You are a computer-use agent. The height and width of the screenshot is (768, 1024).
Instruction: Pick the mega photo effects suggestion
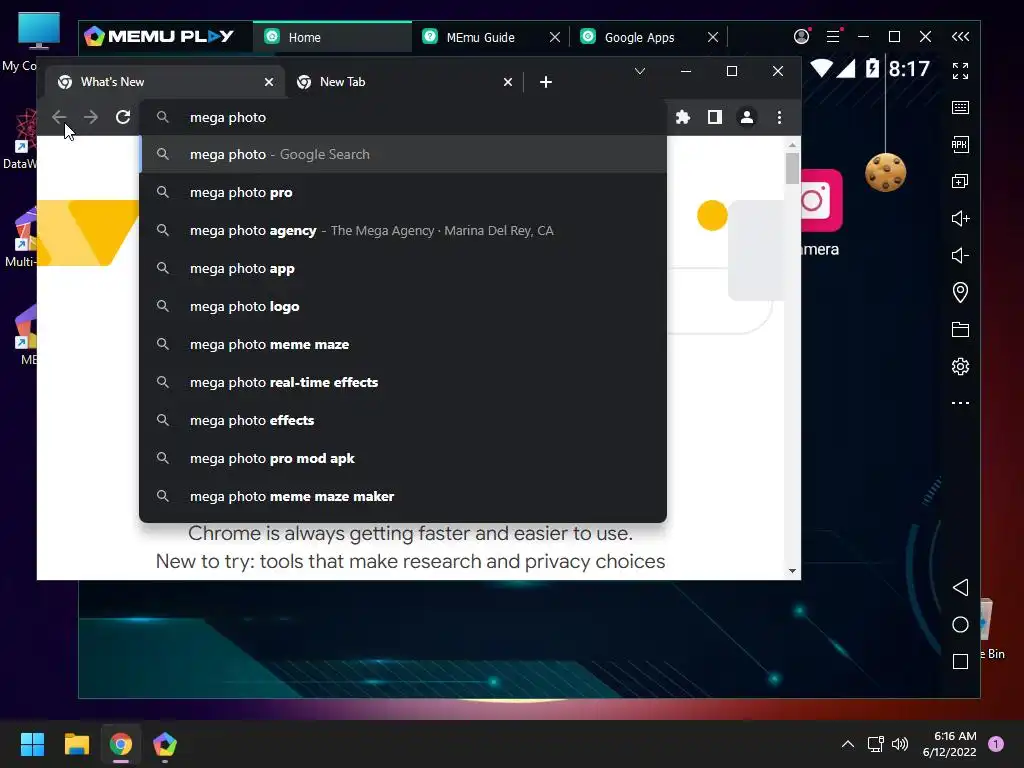point(403,420)
